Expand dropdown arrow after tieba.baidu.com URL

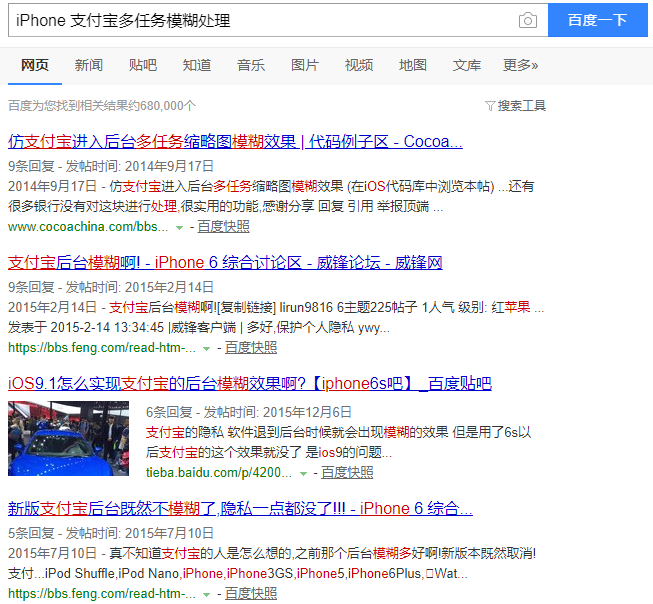(304, 474)
